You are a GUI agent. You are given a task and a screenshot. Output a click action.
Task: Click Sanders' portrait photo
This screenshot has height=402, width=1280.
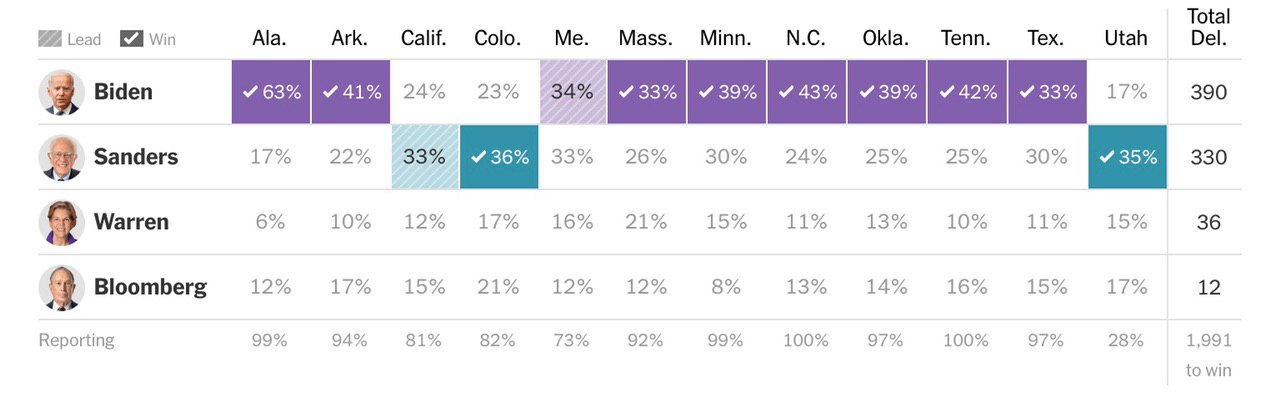pyautogui.click(x=60, y=157)
